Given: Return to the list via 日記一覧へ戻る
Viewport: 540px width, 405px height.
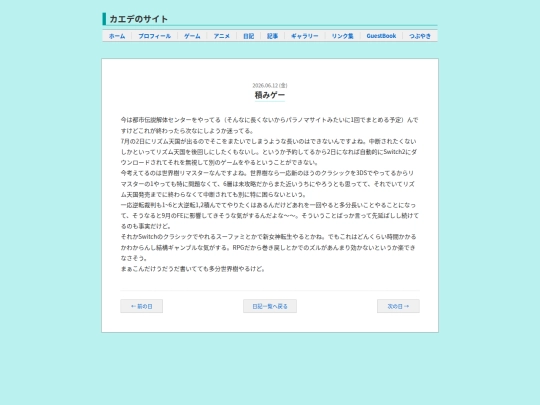Looking at the screenshot, I should [x=270, y=306].
